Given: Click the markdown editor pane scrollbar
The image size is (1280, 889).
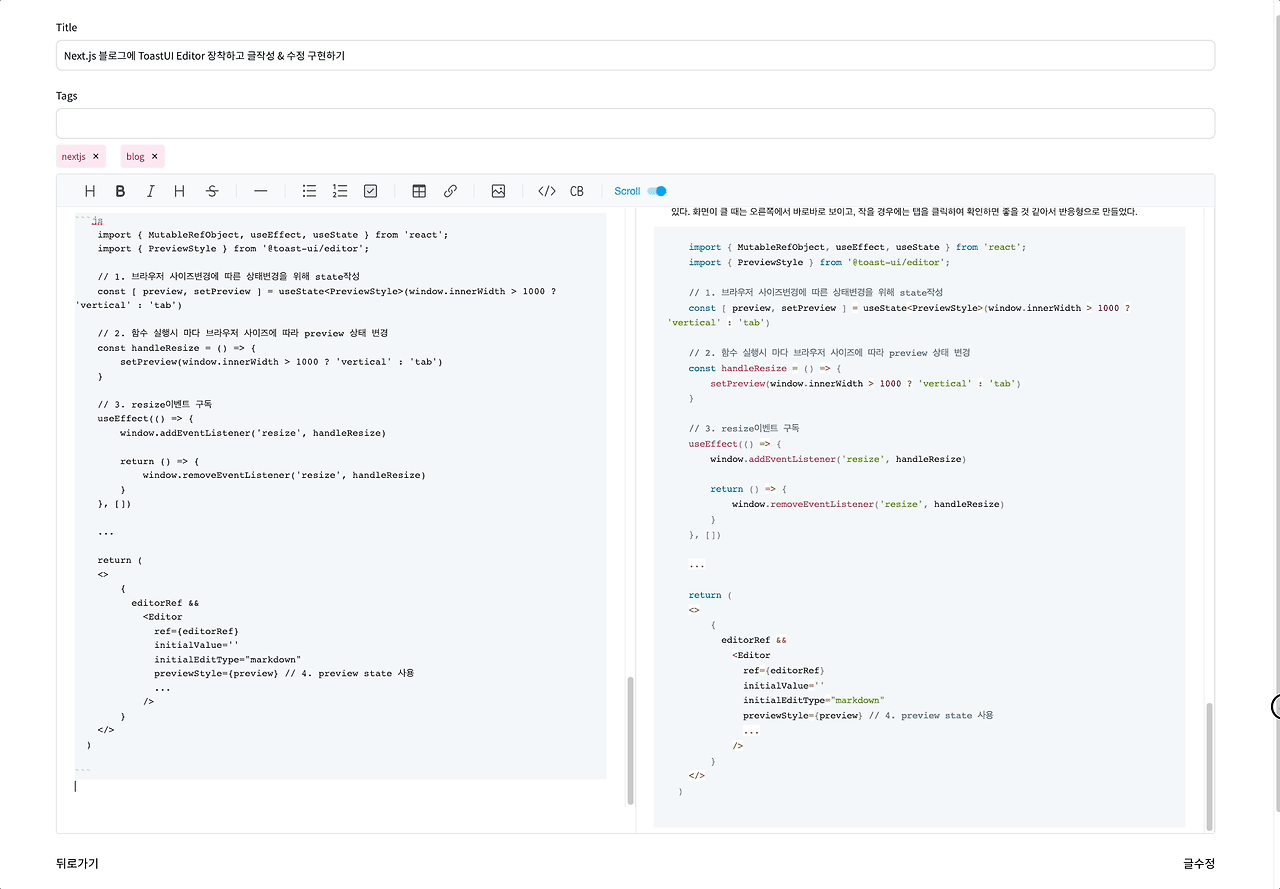Looking at the screenshot, I should pyautogui.click(x=630, y=740).
